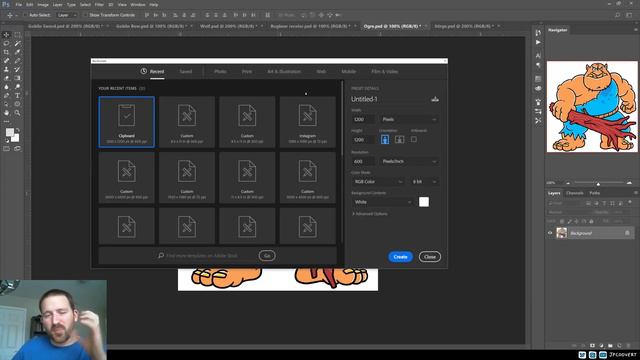
Task: Open the 8 bit depth dropdown
Action: (x=424, y=182)
